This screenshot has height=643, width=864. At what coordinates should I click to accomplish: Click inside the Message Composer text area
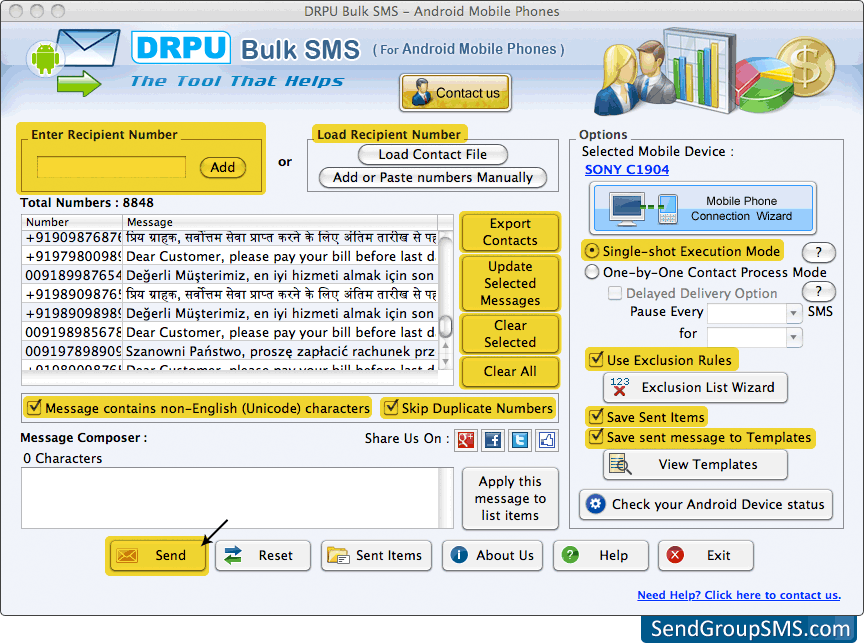click(230, 498)
